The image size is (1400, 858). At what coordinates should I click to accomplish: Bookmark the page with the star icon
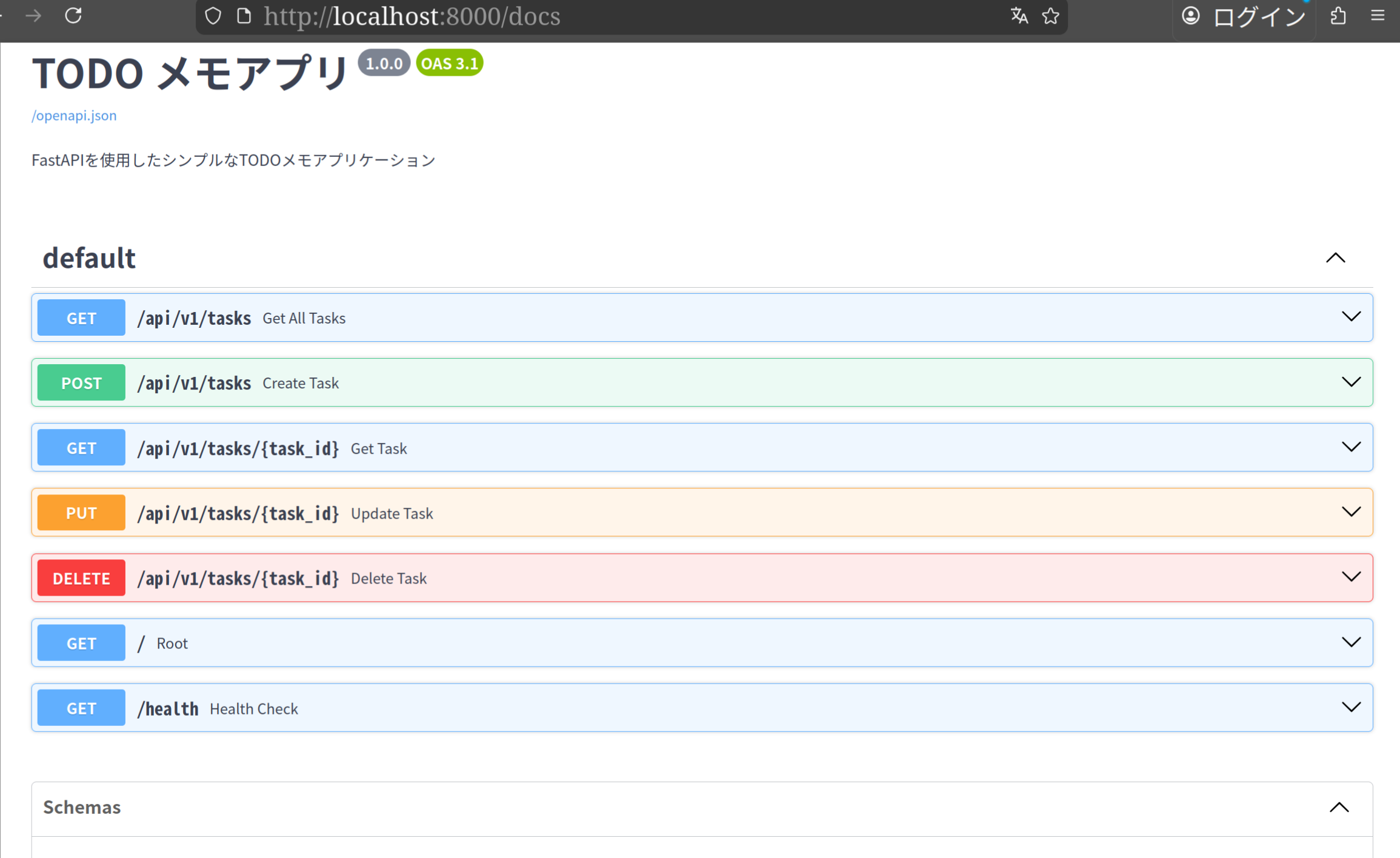1050,16
